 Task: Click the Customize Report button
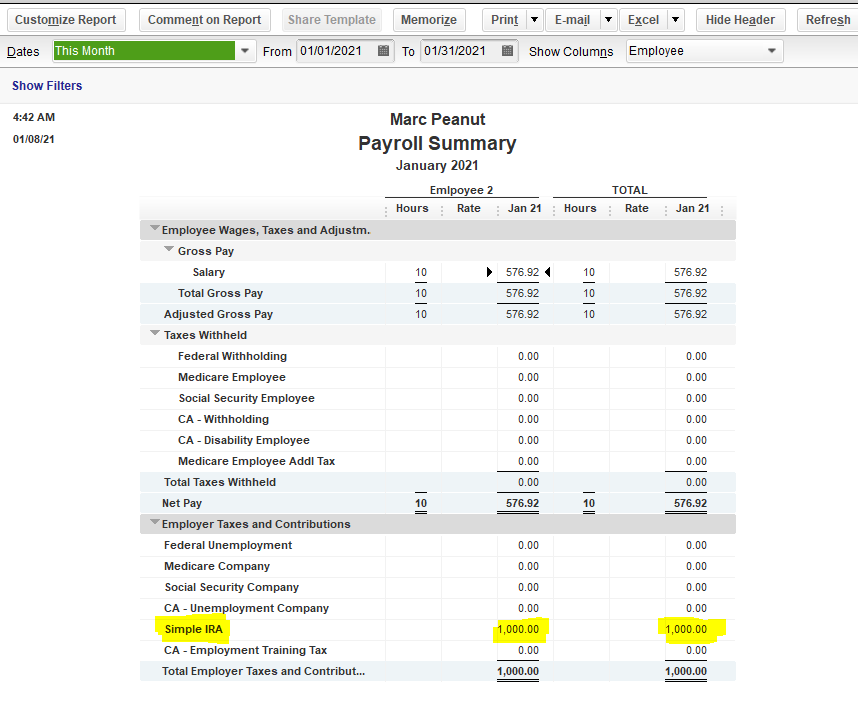(x=66, y=20)
